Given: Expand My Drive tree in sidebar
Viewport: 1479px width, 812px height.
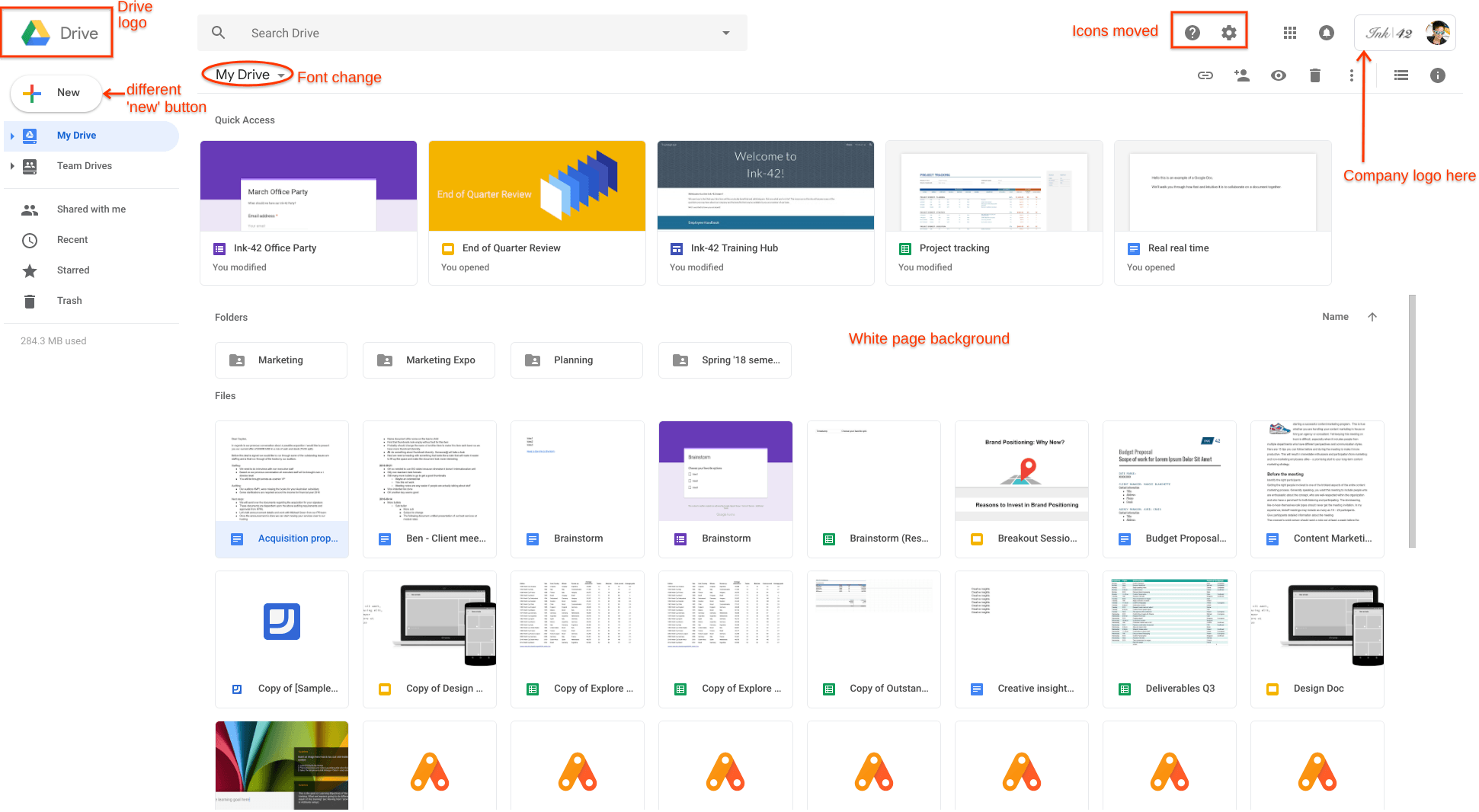Looking at the screenshot, I should (12, 136).
